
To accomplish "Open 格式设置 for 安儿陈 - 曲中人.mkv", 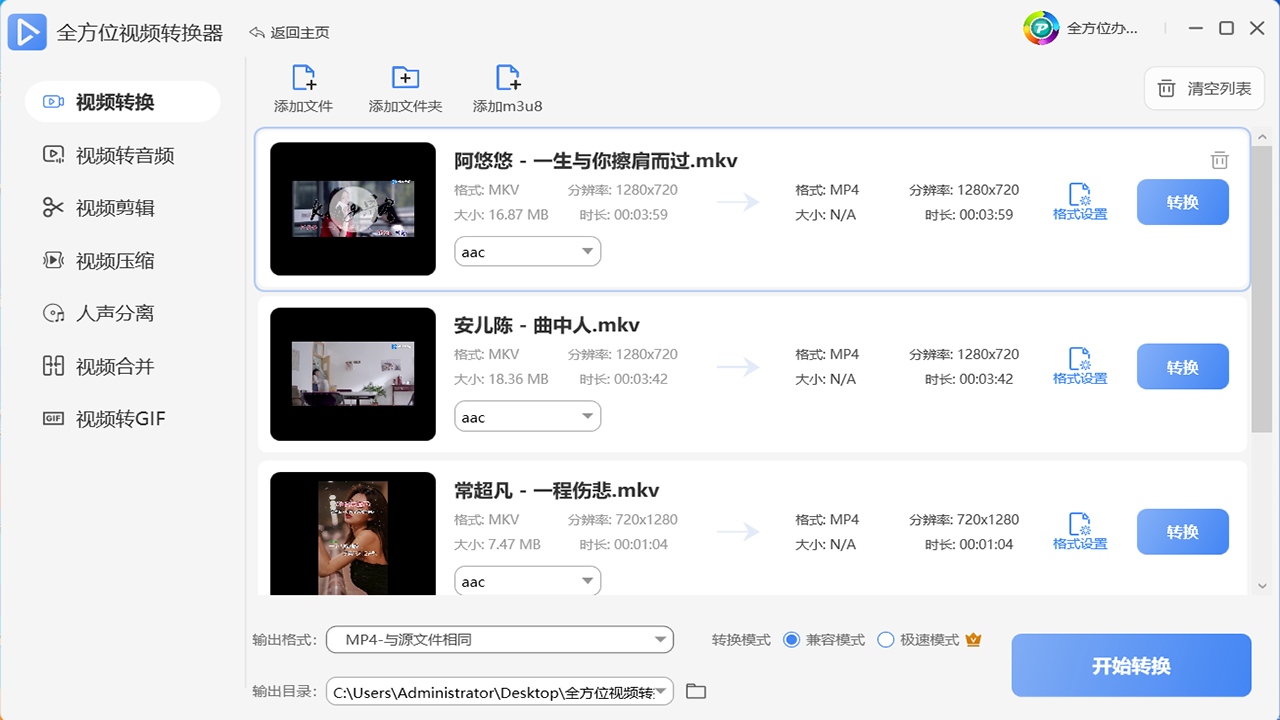I will (x=1080, y=366).
